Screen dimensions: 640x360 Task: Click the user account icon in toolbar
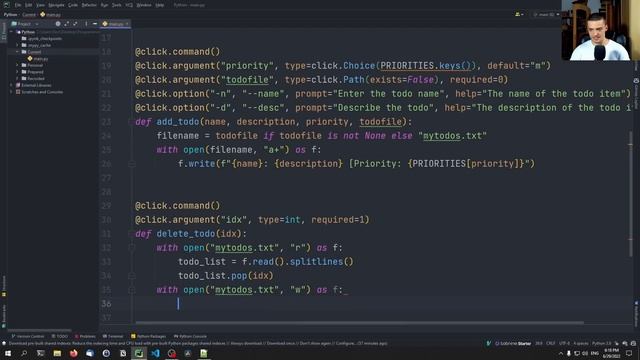coord(519,14)
